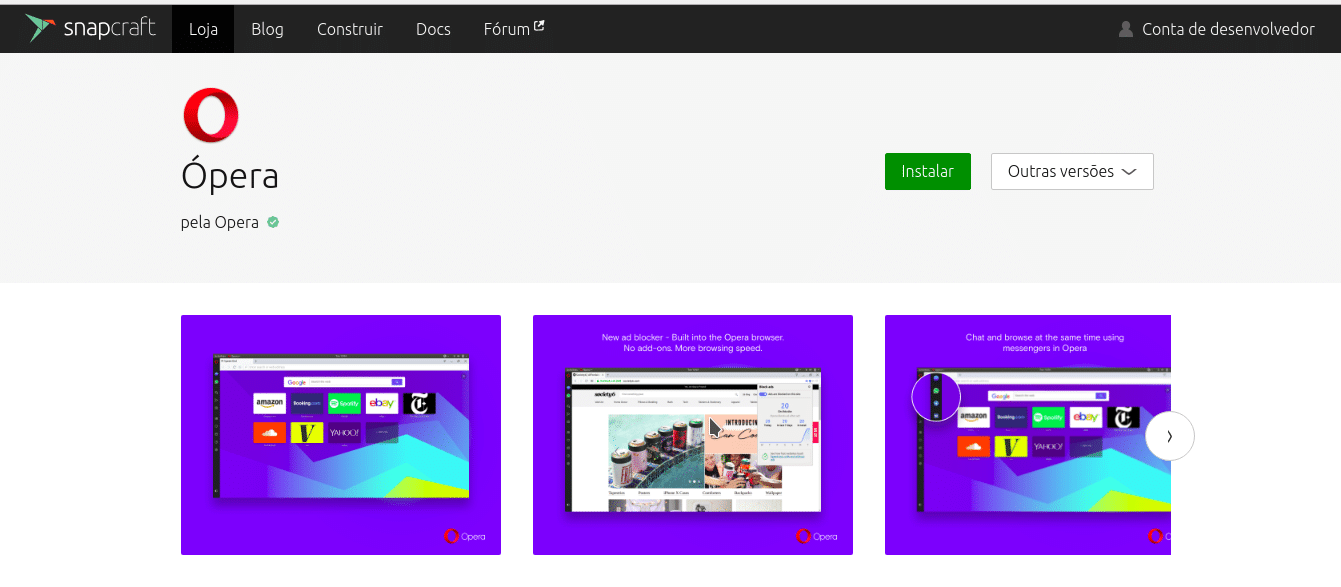This screenshot has width=1341, height=587.
Task: Open the first Opera speed dial screenshot
Action: coord(341,435)
